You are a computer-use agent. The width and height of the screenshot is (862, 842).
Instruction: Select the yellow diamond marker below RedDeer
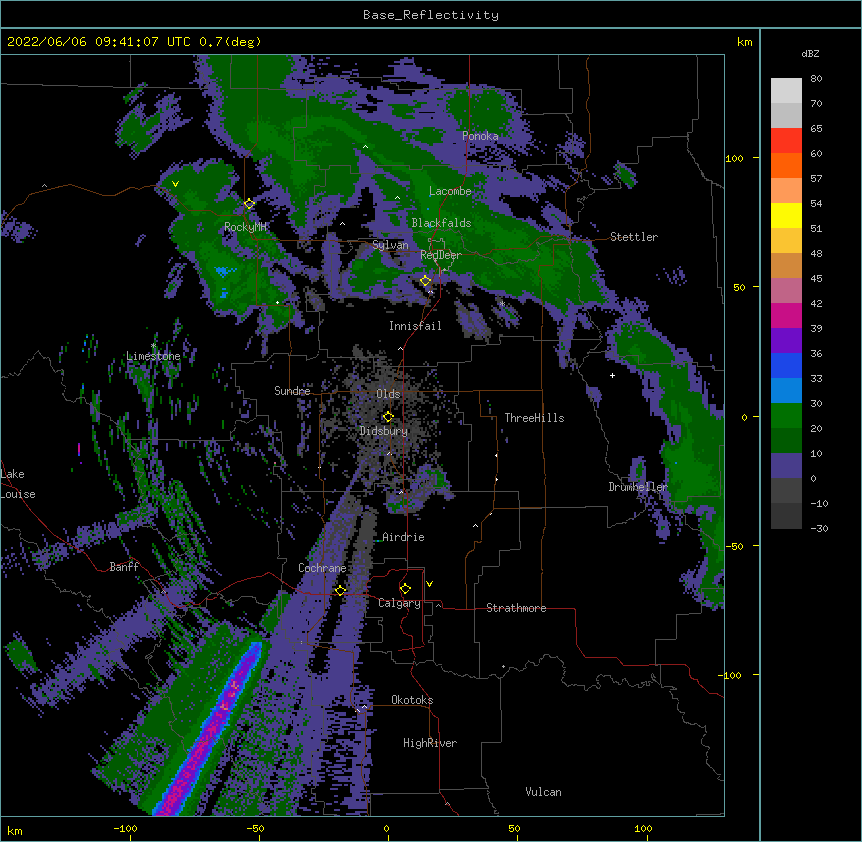coord(425,281)
